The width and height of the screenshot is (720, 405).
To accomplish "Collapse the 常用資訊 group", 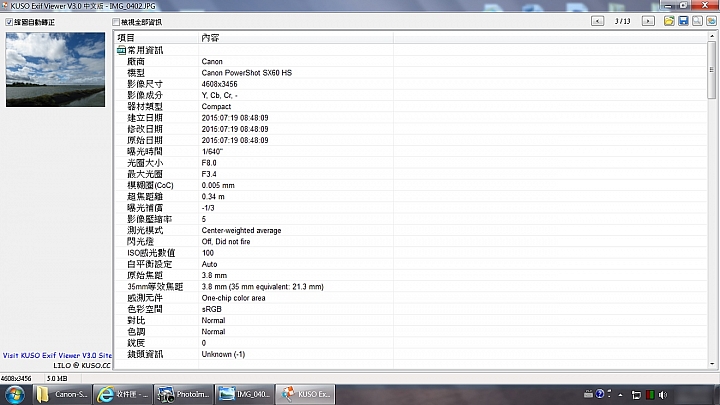I will [121, 50].
